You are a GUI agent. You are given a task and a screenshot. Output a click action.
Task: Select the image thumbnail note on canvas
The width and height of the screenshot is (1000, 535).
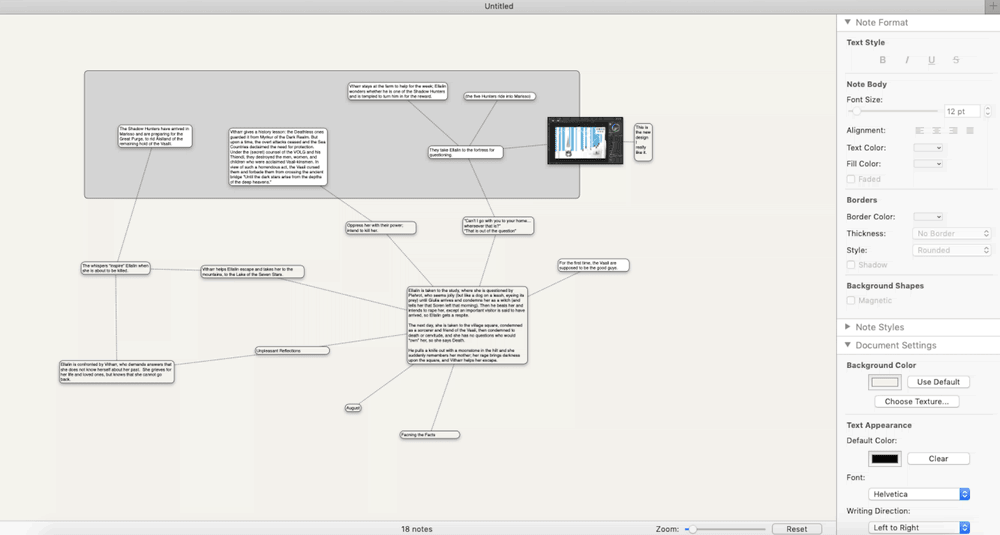click(585, 141)
